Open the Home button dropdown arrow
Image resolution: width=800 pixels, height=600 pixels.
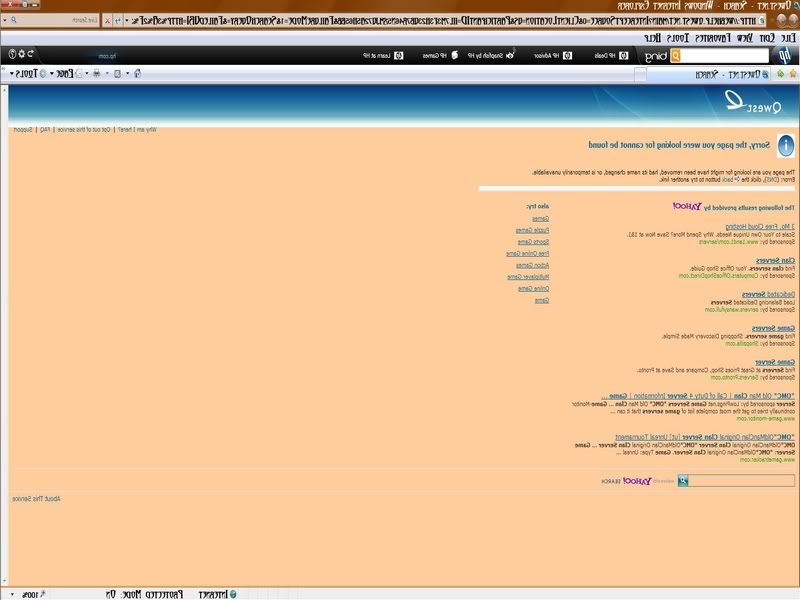pyautogui.click(x=128, y=73)
